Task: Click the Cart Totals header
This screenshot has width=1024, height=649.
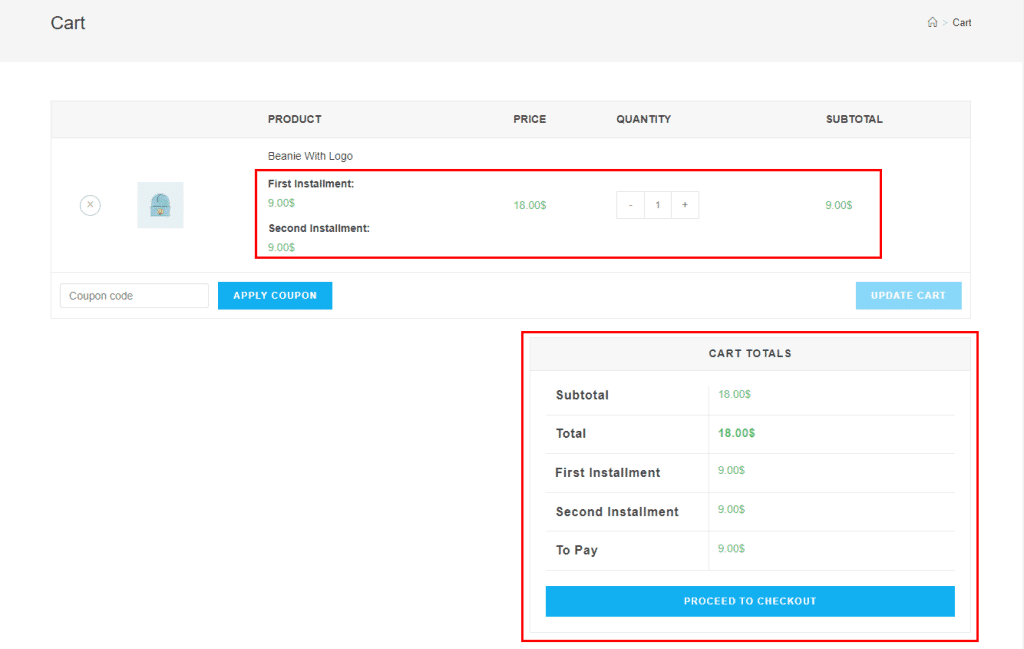Action: tap(749, 353)
